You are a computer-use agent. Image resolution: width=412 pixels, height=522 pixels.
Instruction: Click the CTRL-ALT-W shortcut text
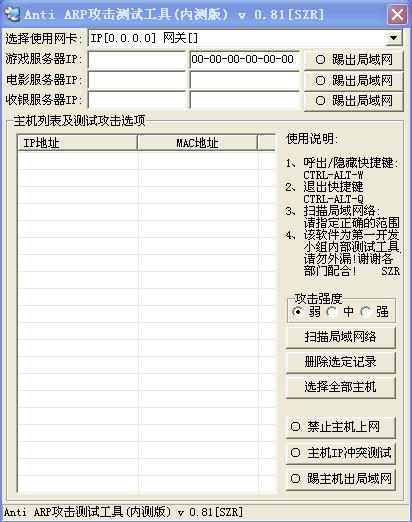pyautogui.click(x=333, y=175)
